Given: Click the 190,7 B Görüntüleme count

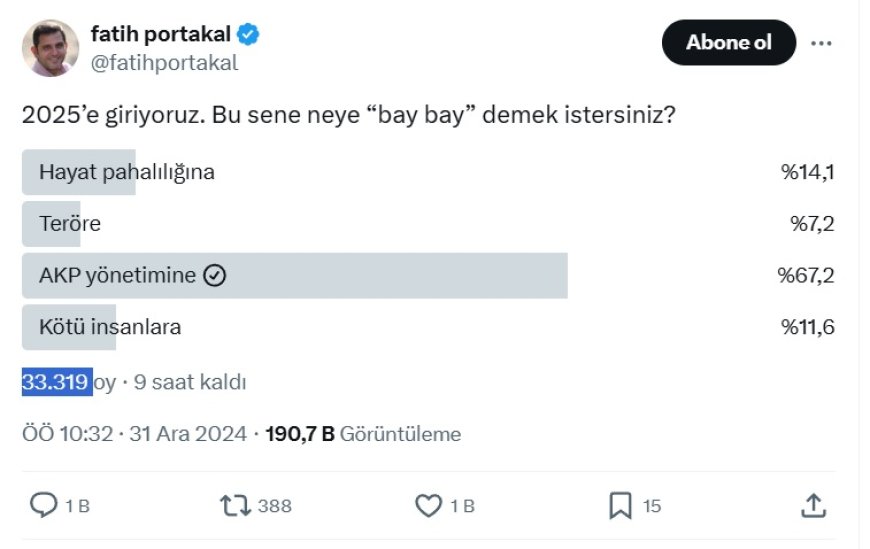Looking at the screenshot, I should coord(363,434).
